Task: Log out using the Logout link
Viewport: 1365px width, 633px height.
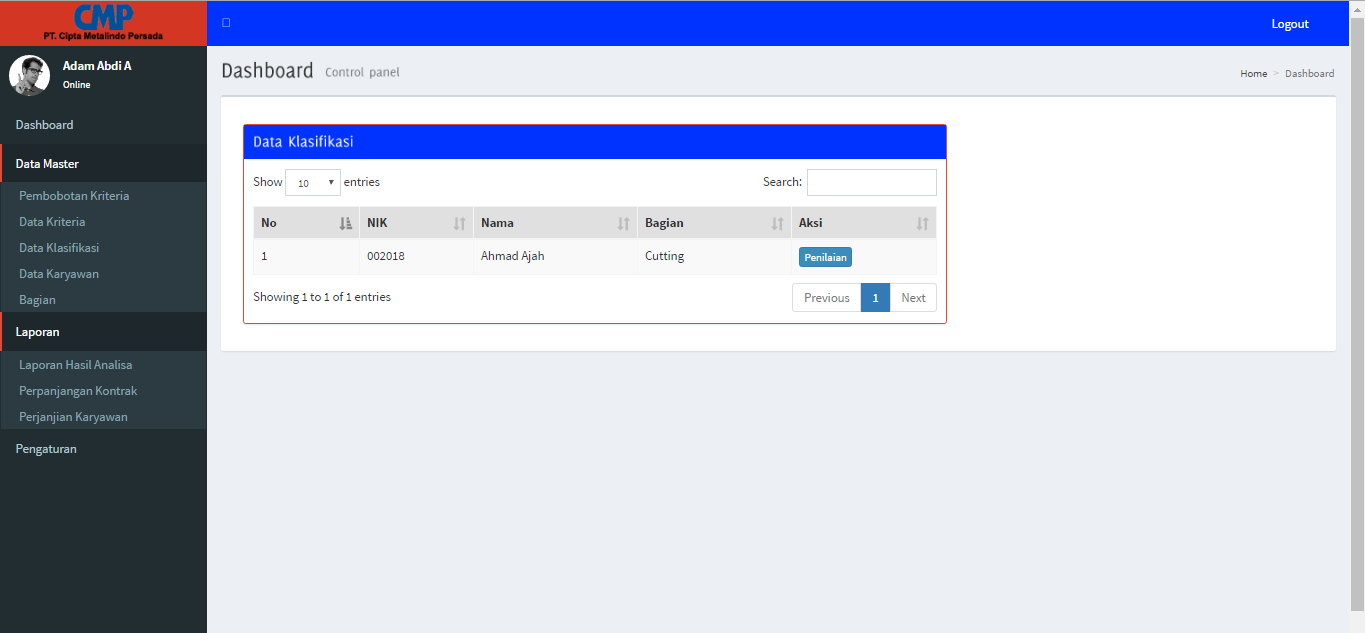Action: pos(1290,24)
